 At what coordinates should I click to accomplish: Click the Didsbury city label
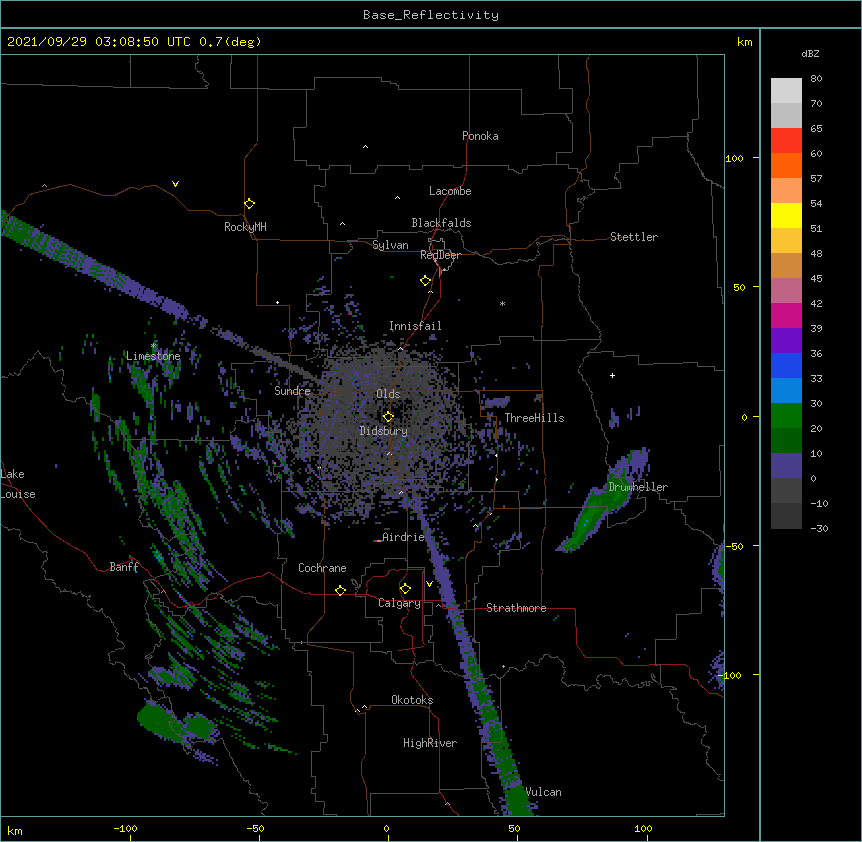(x=384, y=431)
